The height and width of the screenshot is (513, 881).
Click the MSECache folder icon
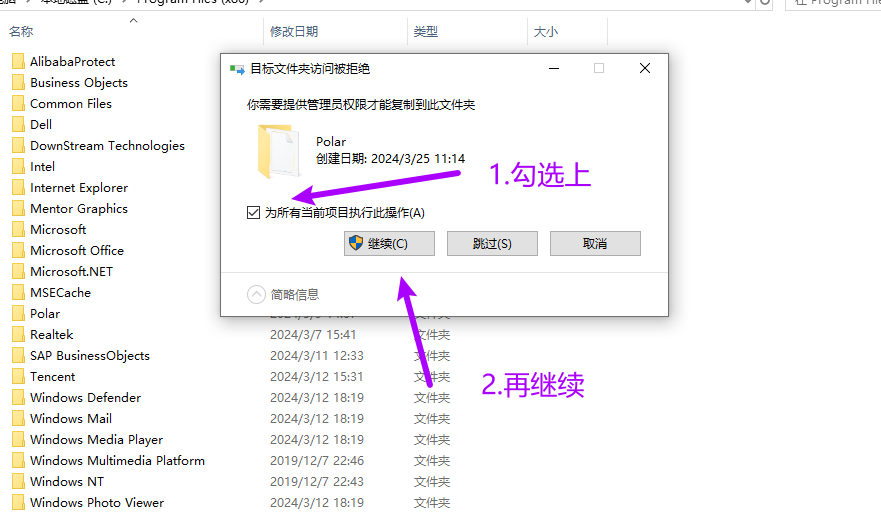[19, 292]
